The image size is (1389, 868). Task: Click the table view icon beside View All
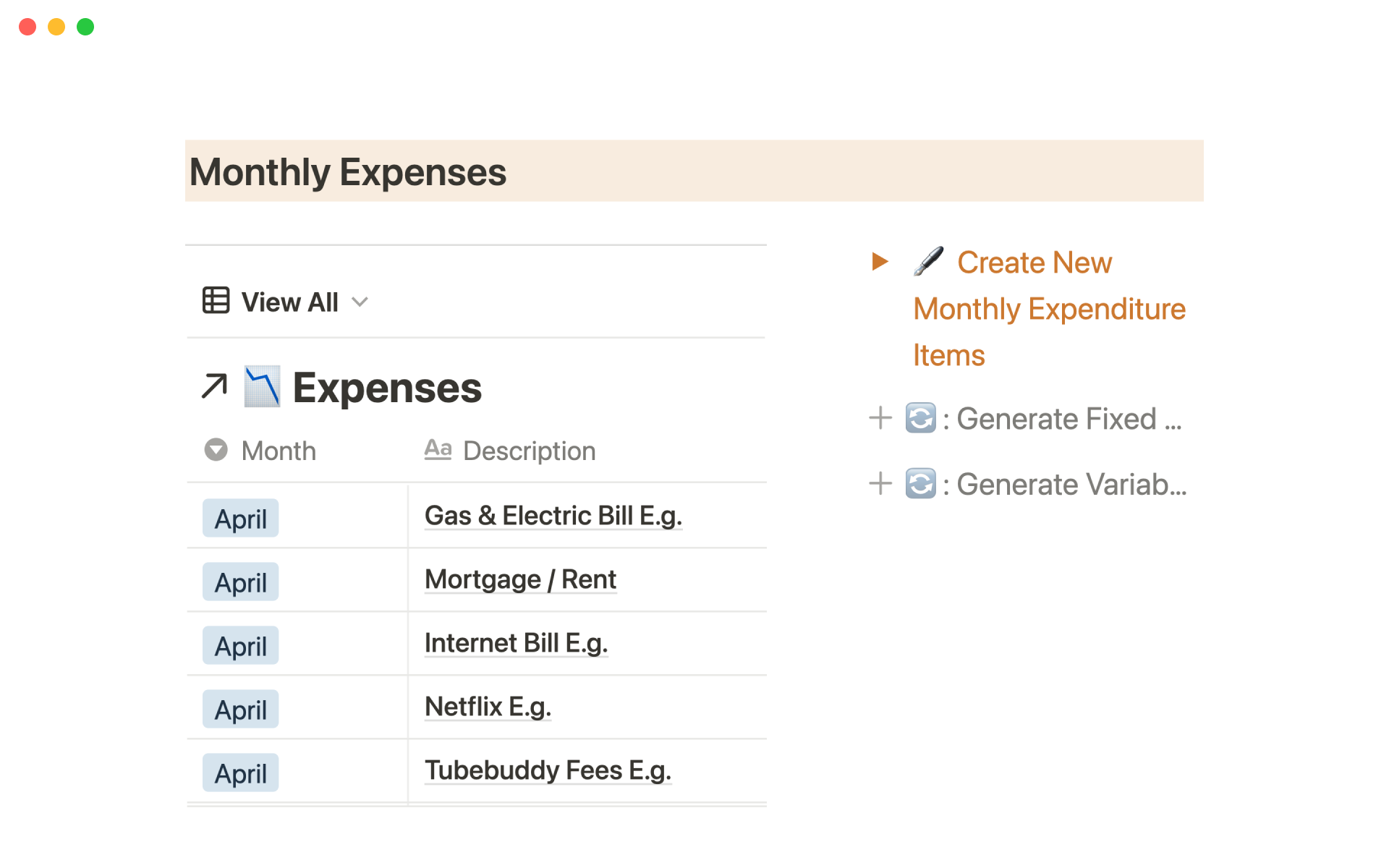pyautogui.click(x=216, y=301)
